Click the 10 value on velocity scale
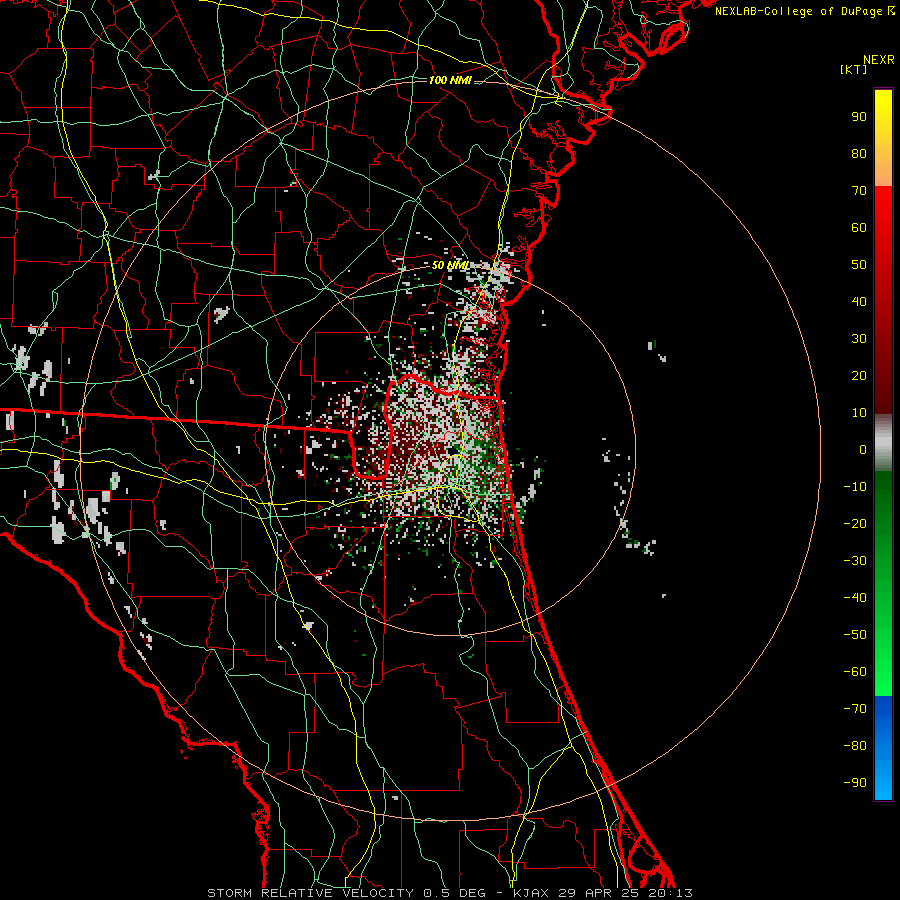Screen dimensions: 900x900 tap(859, 413)
